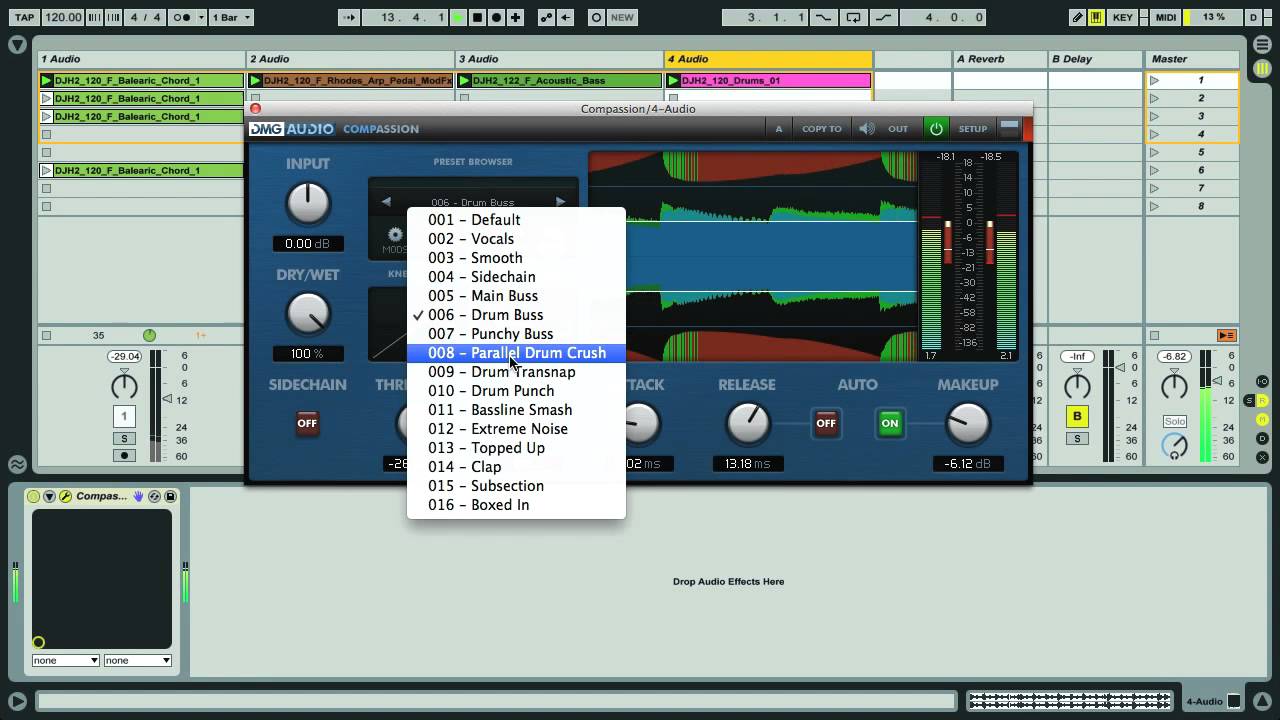
Task: Toggle track 1 activator button
Action: click(124, 416)
